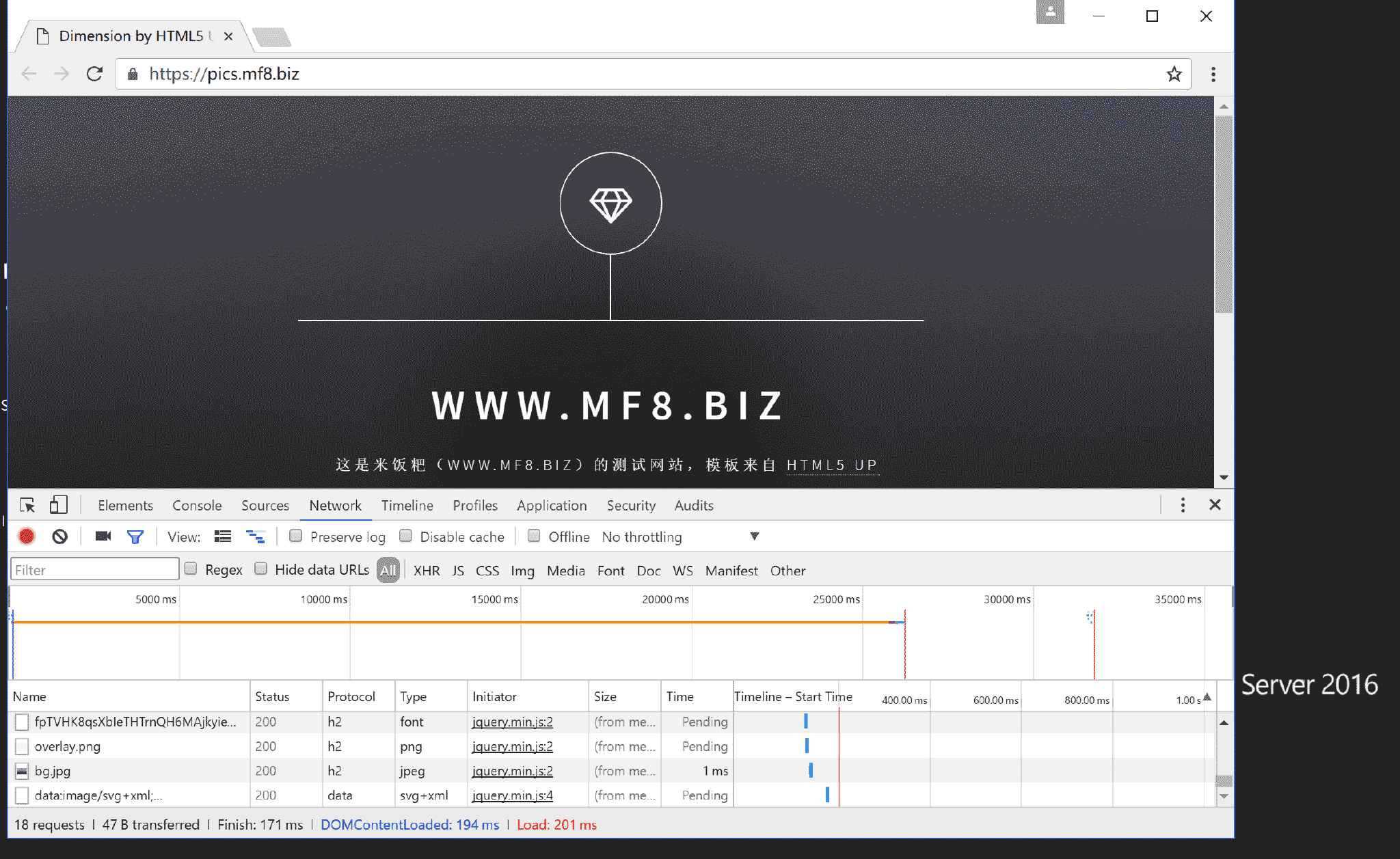Click the 25000 ms overview timeline marker

(836, 599)
